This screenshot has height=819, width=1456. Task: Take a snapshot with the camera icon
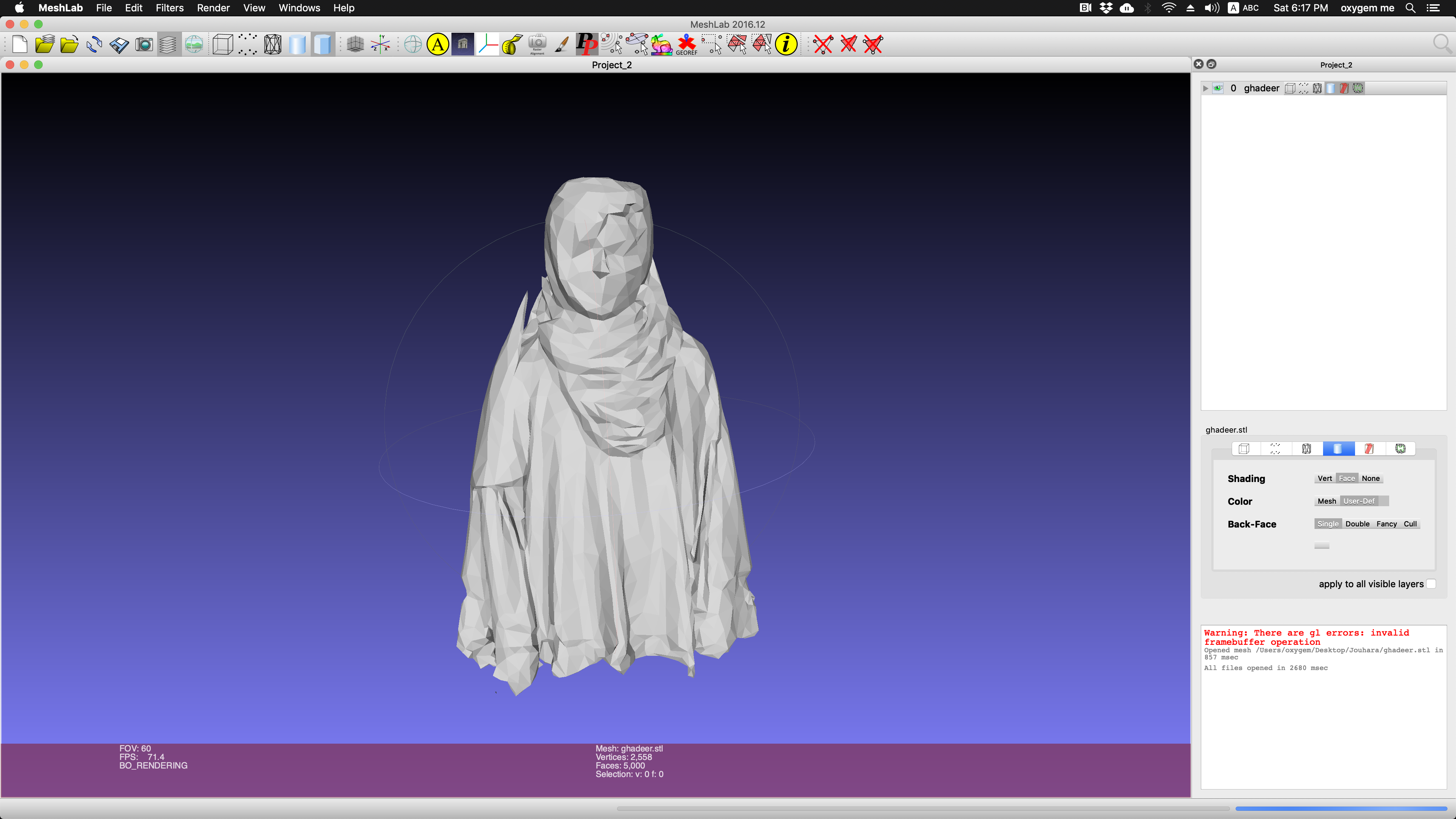[x=144, y=44]
